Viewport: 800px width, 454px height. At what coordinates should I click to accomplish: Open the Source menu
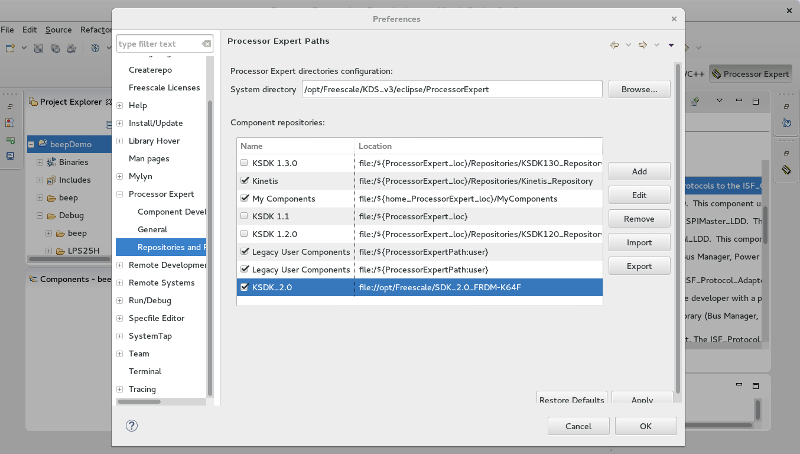click(59, 30)
